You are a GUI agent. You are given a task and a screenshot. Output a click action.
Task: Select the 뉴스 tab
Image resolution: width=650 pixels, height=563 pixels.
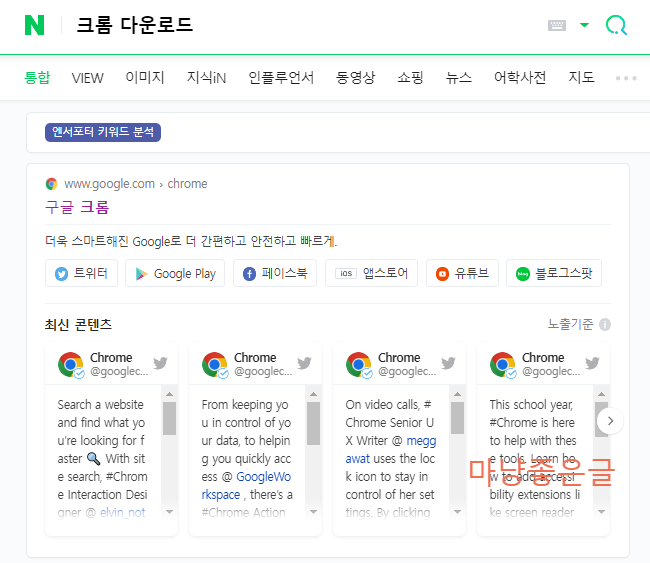458,78
